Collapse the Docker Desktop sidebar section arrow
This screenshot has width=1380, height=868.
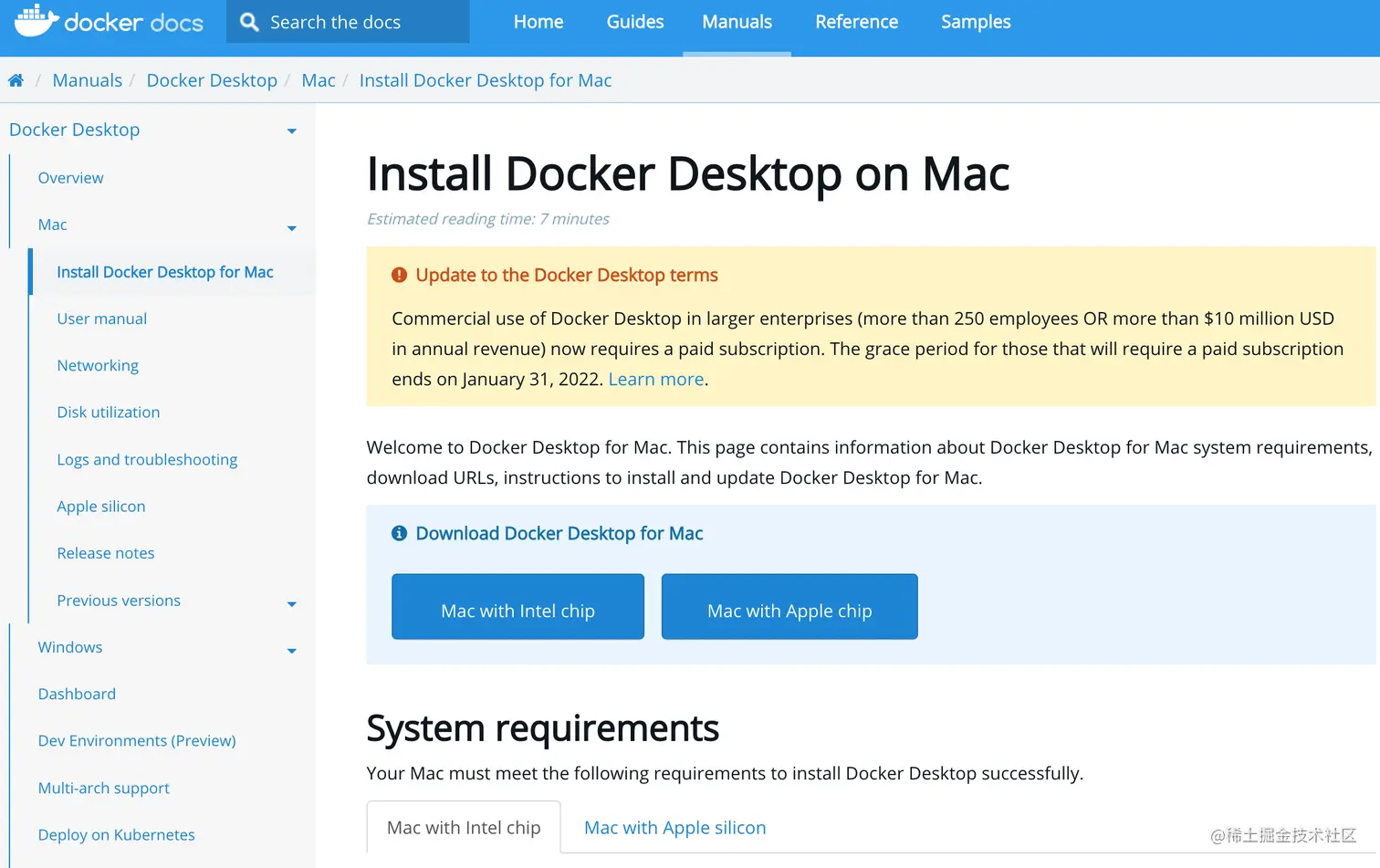click(x=292, y=131)
